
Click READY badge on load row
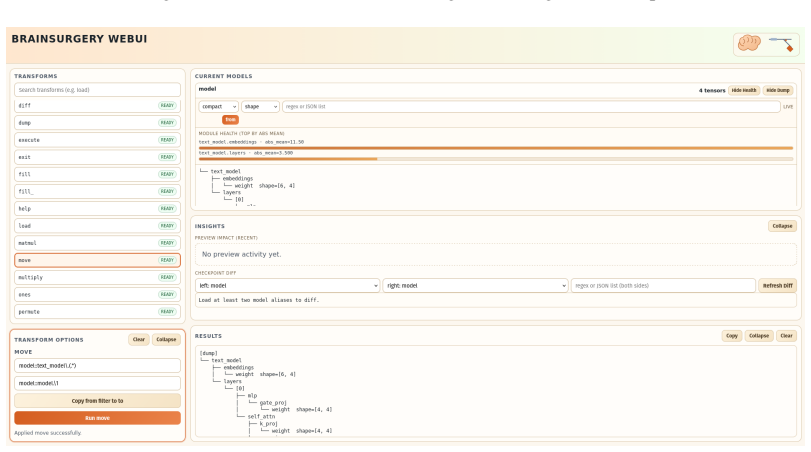pos(167,225)
